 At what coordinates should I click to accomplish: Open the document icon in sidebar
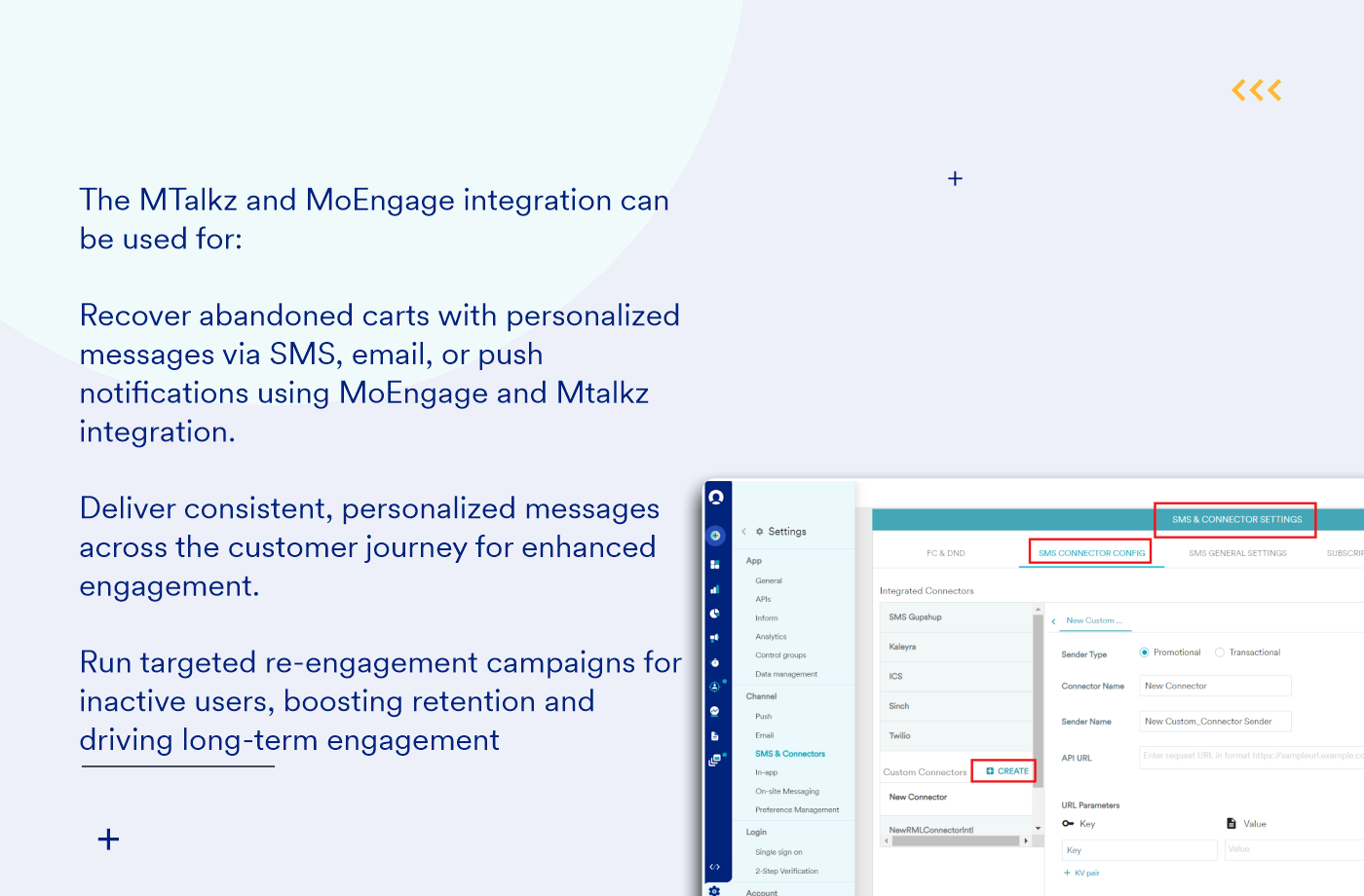pos(715,736)
